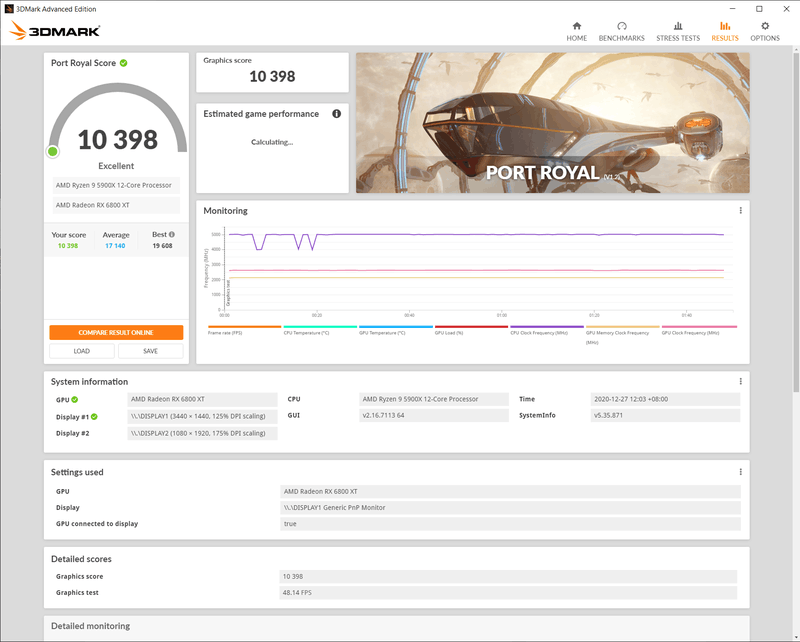Select the AMD Ryzen 9 5900X processor label
800x642 pixels.
point(116,185)
